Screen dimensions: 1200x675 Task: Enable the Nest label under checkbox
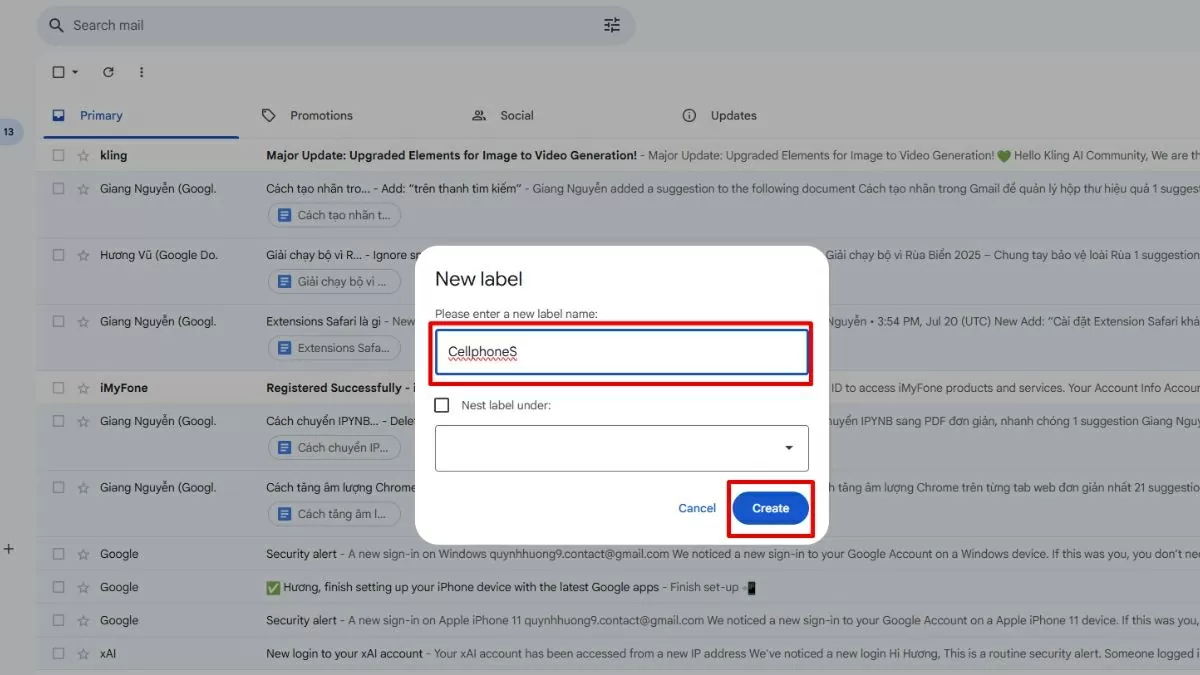point(442,405)
